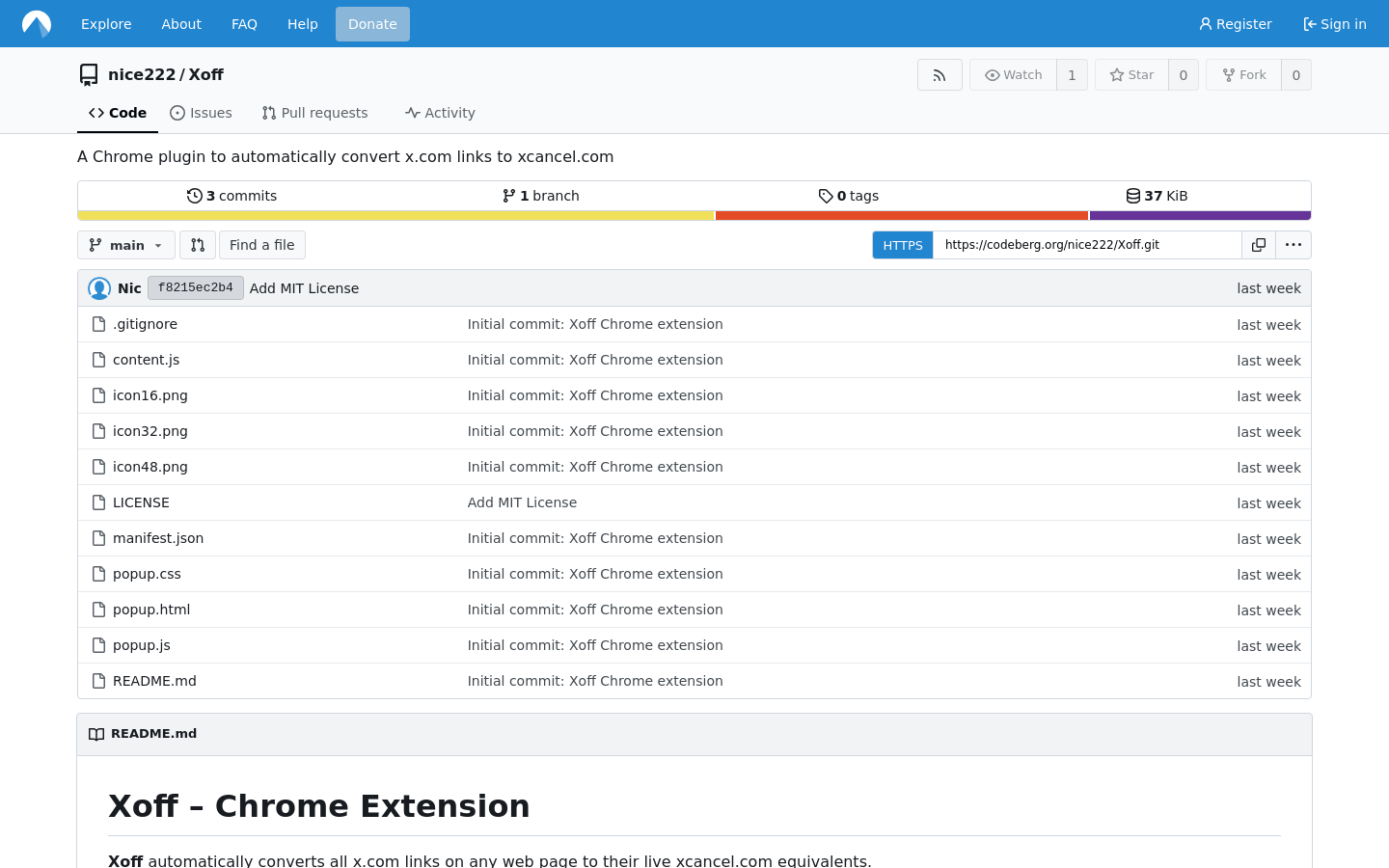Watch this repository
The width and height of the screenshot is (1389, 868).
point(1013,75)
